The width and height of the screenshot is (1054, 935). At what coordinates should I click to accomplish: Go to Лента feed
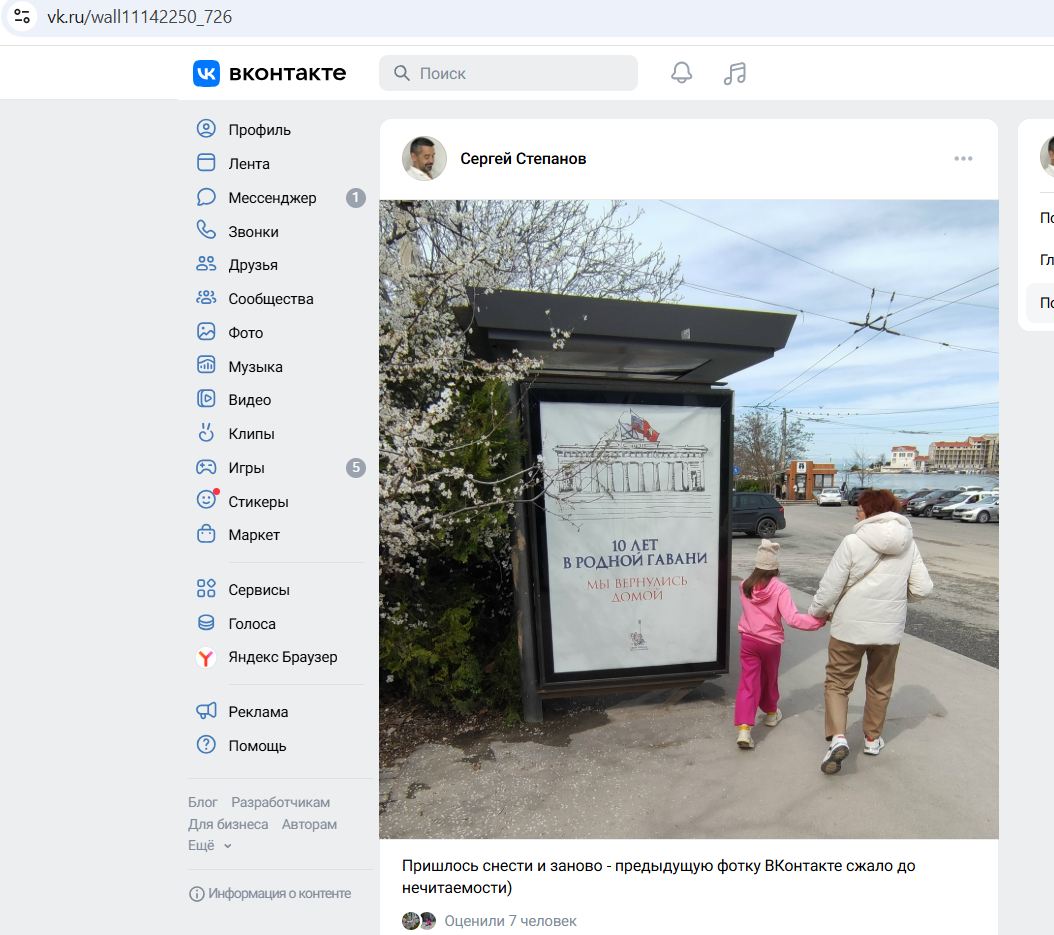click(249, 164)
